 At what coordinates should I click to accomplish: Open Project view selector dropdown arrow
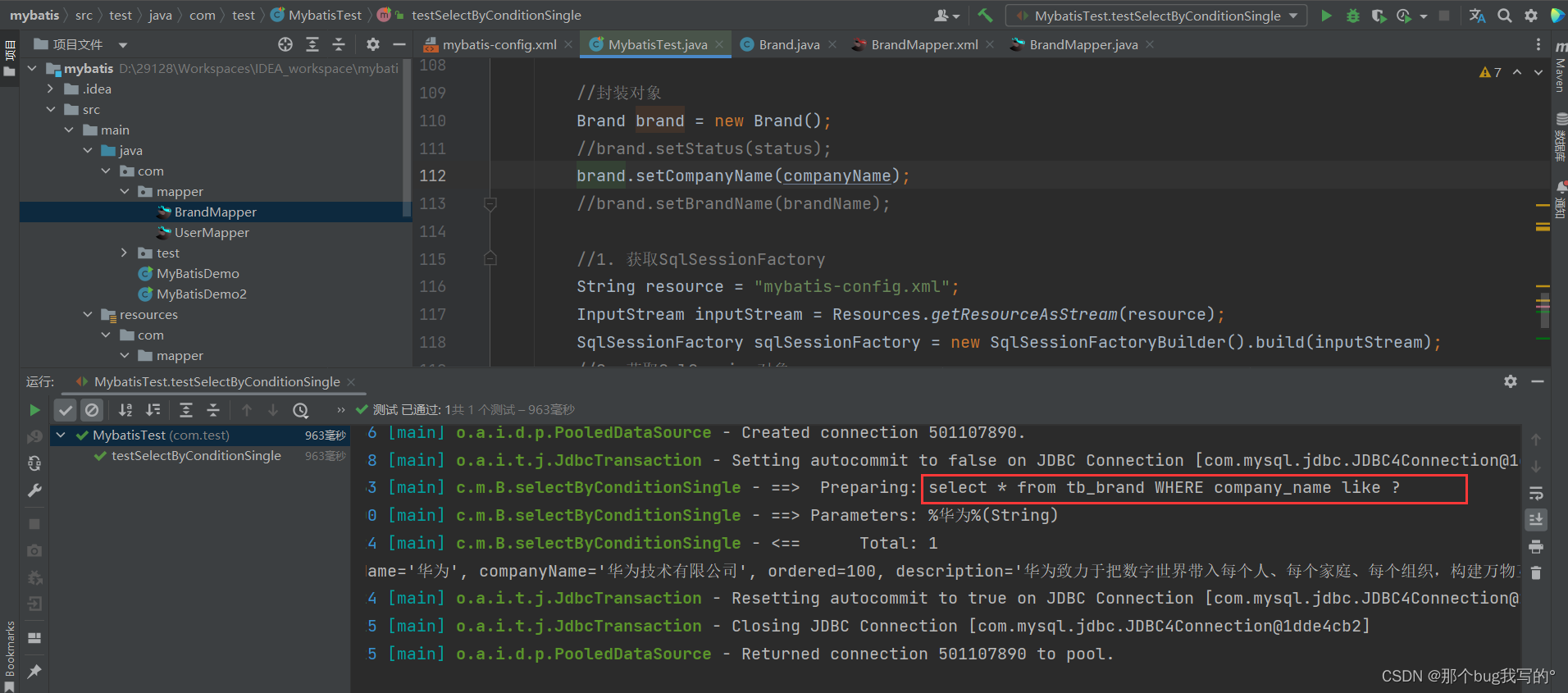pos(123,45)
